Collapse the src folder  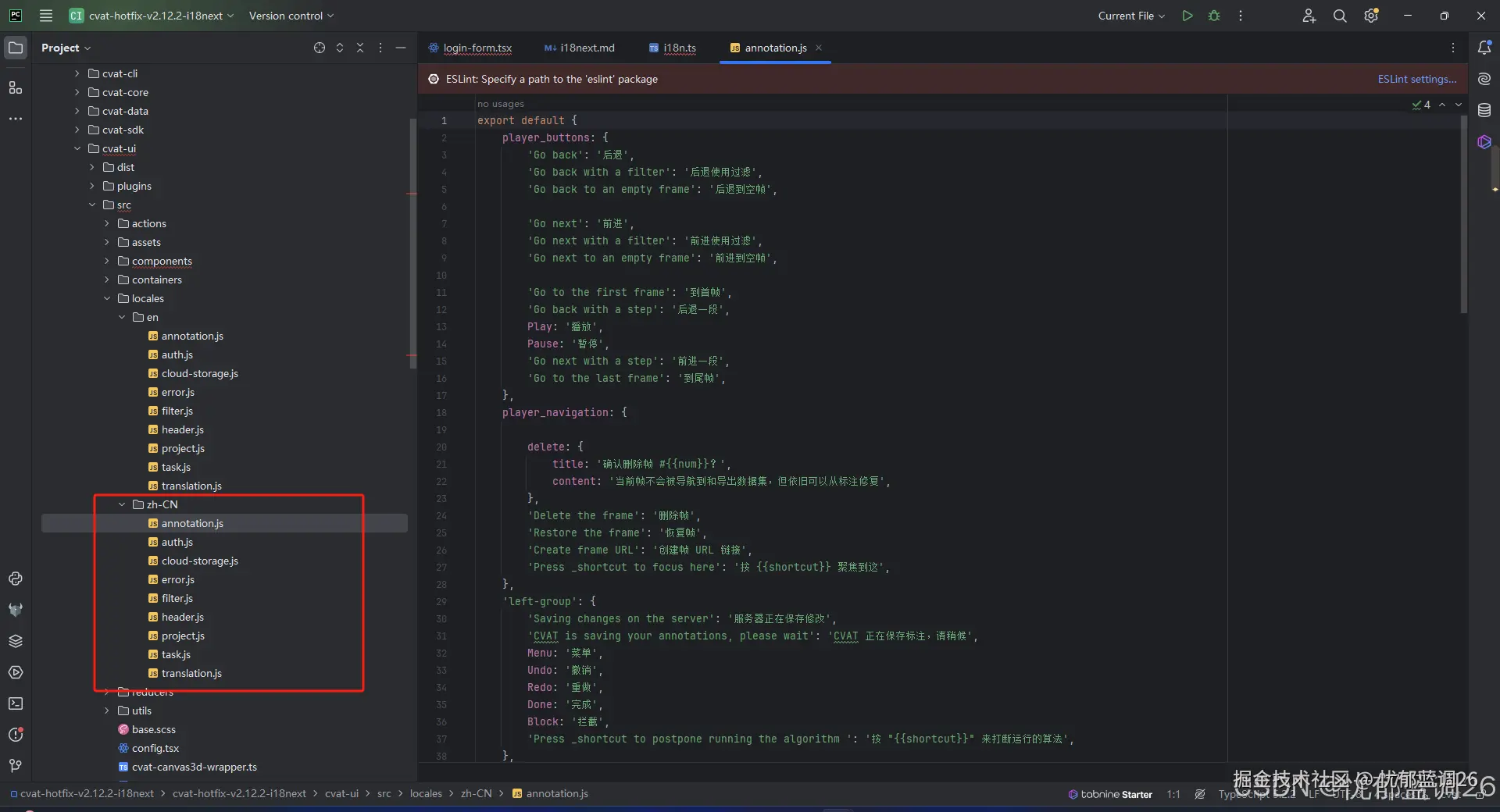[x=91, y=205]
